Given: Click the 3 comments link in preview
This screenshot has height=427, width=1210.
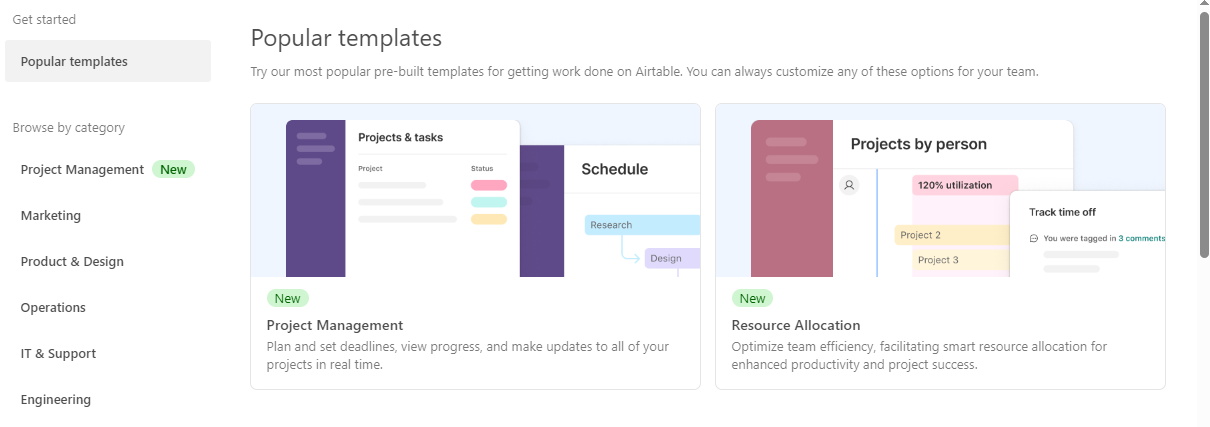Looking at the screenshot, I should click(x=1141, y=239).
